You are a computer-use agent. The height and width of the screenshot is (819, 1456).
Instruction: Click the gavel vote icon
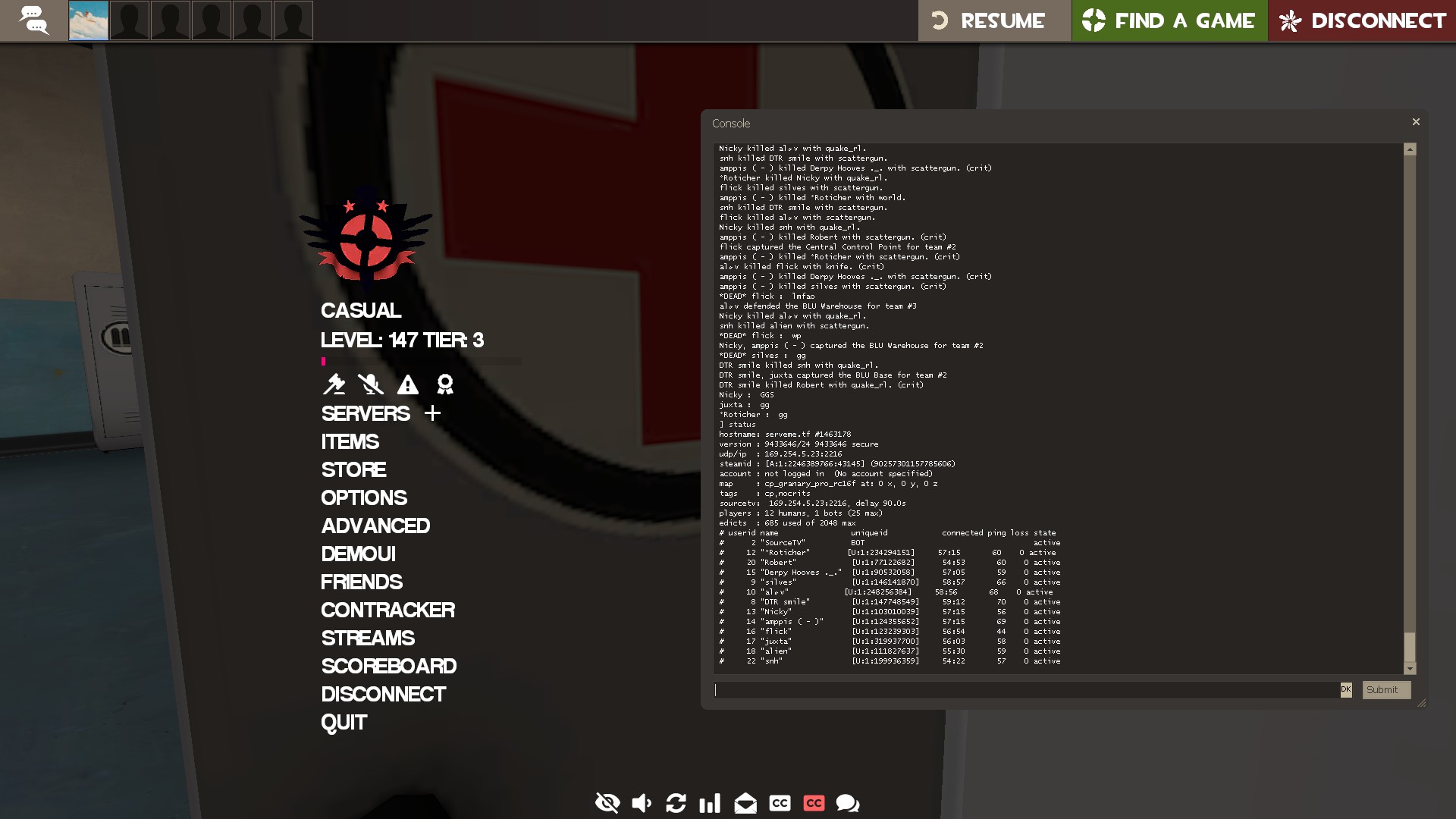(334, 384)
